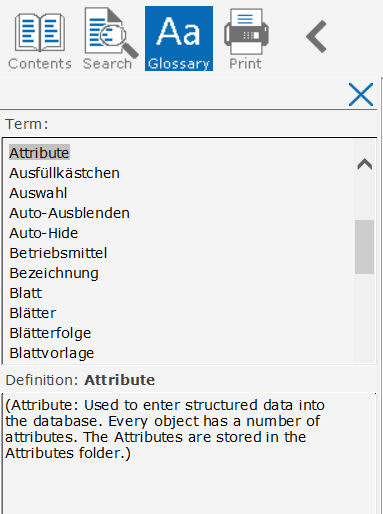Click the scrollbar up arrow in term list
Viewport: 383px width, 514px height.
[x=364, y=164]
